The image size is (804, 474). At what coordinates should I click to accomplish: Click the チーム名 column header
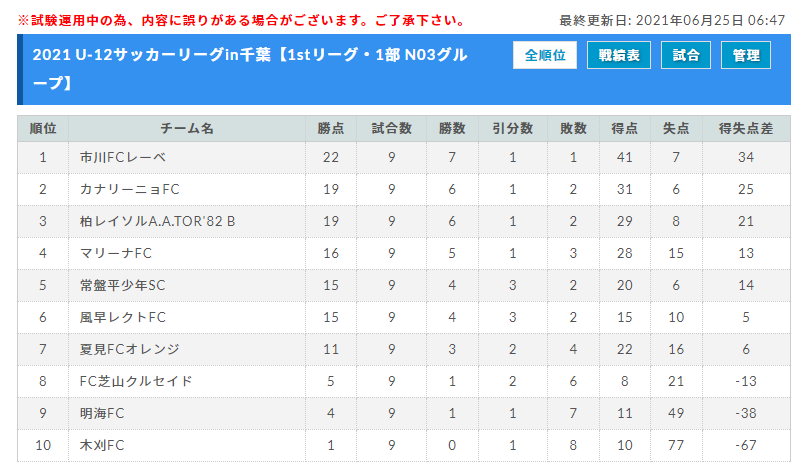coord(187,128)
